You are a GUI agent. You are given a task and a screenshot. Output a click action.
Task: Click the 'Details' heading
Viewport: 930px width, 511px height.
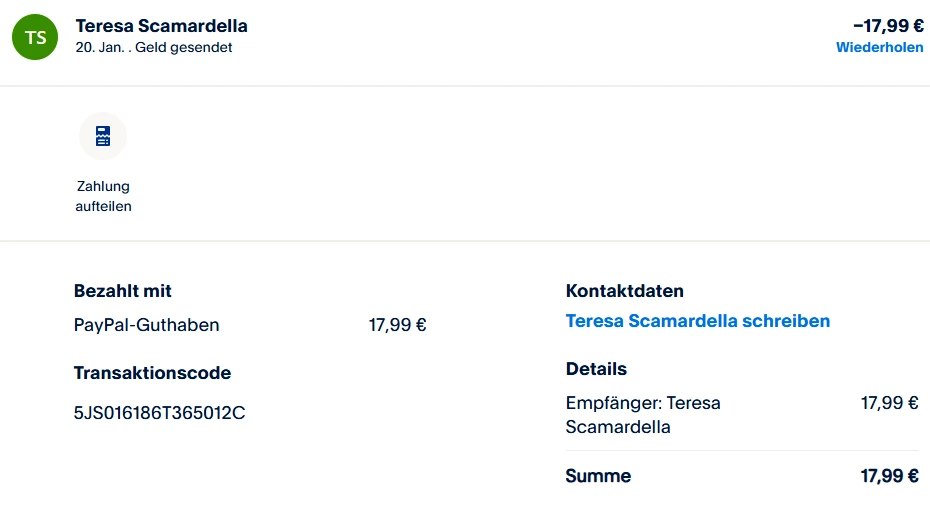pos(596,369)
